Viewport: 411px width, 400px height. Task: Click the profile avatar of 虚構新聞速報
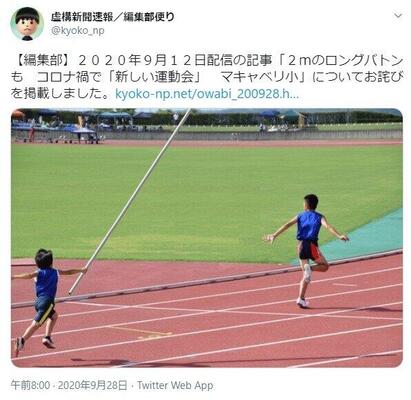click(27, 23)
